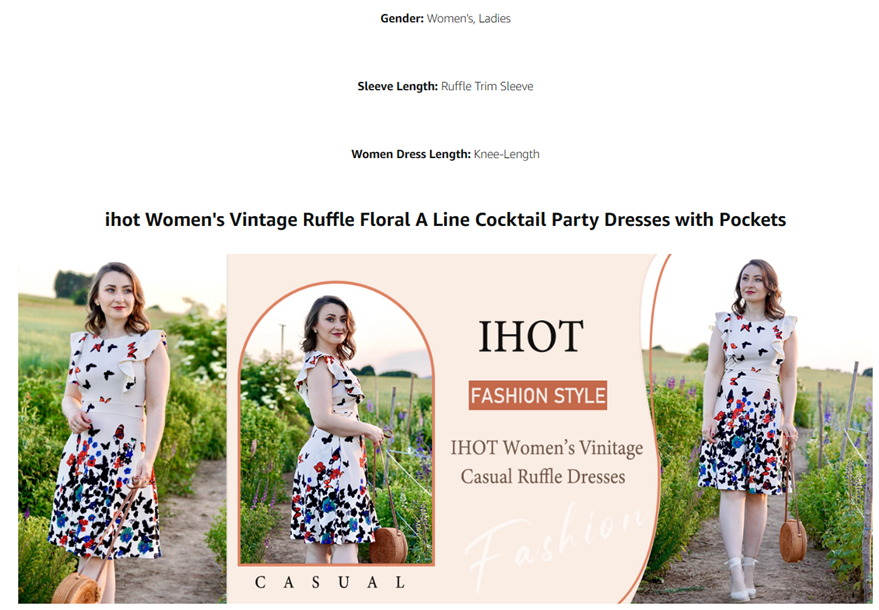Click the white heels in the right photo

pos(741,577)
